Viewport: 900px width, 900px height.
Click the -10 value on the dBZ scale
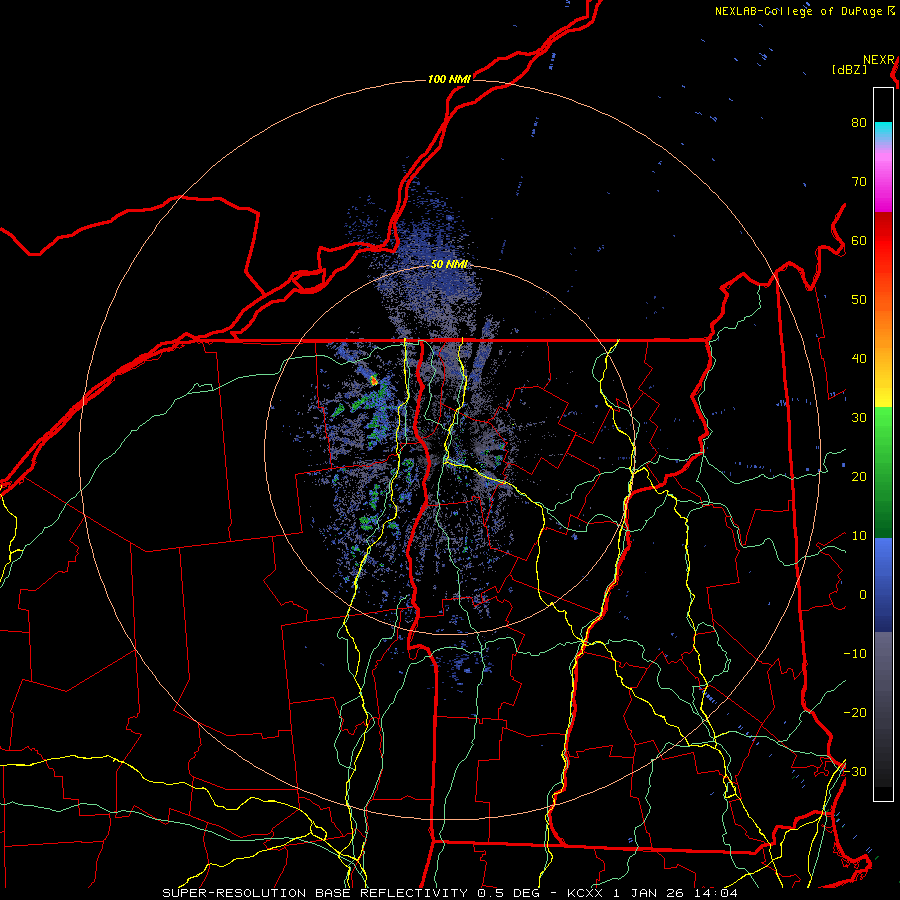point(855,654)
